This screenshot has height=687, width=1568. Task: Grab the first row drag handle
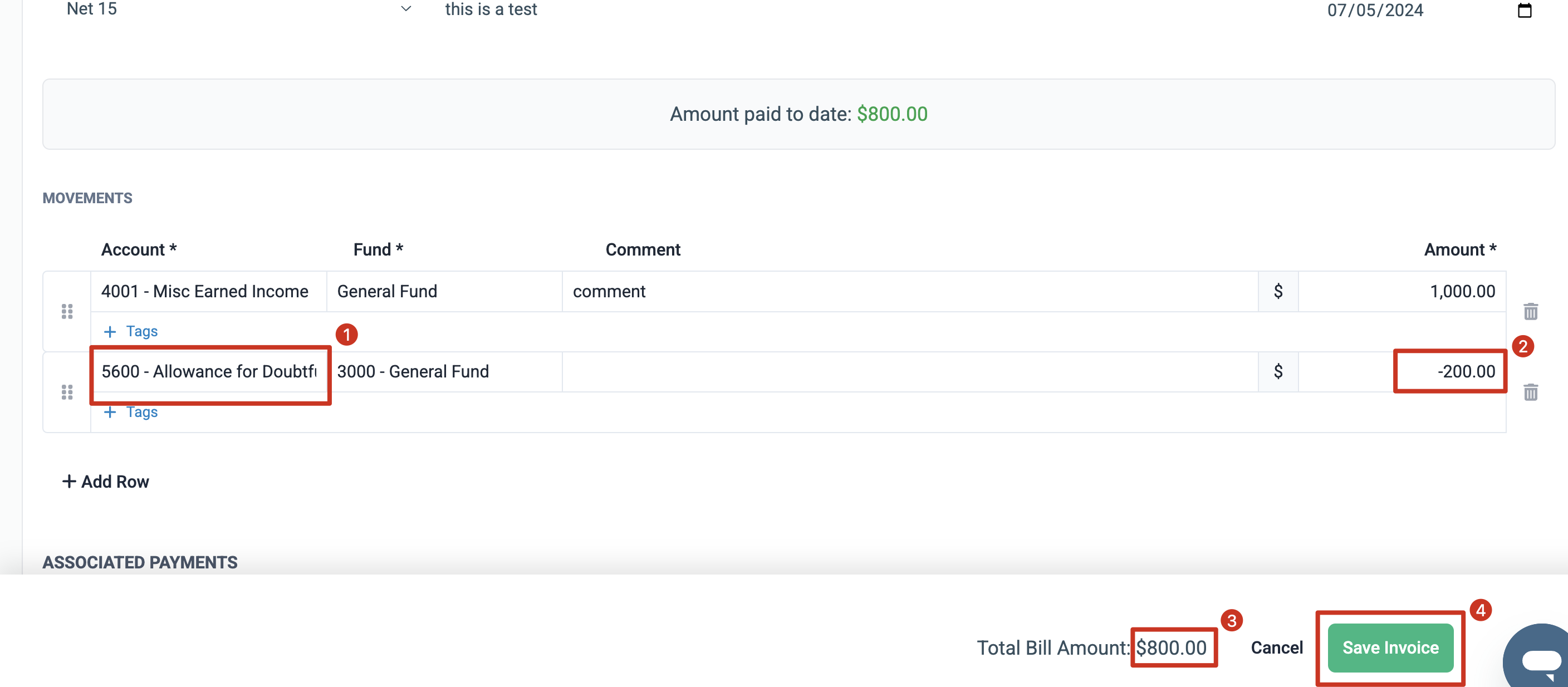tap(67, 312)
